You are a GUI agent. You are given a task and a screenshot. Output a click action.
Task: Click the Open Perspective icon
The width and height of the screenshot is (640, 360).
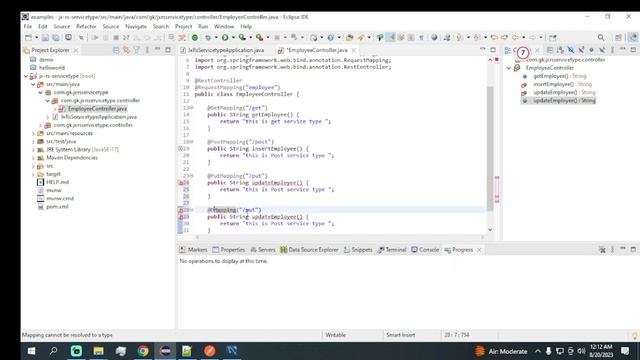[x=618, y=38]
